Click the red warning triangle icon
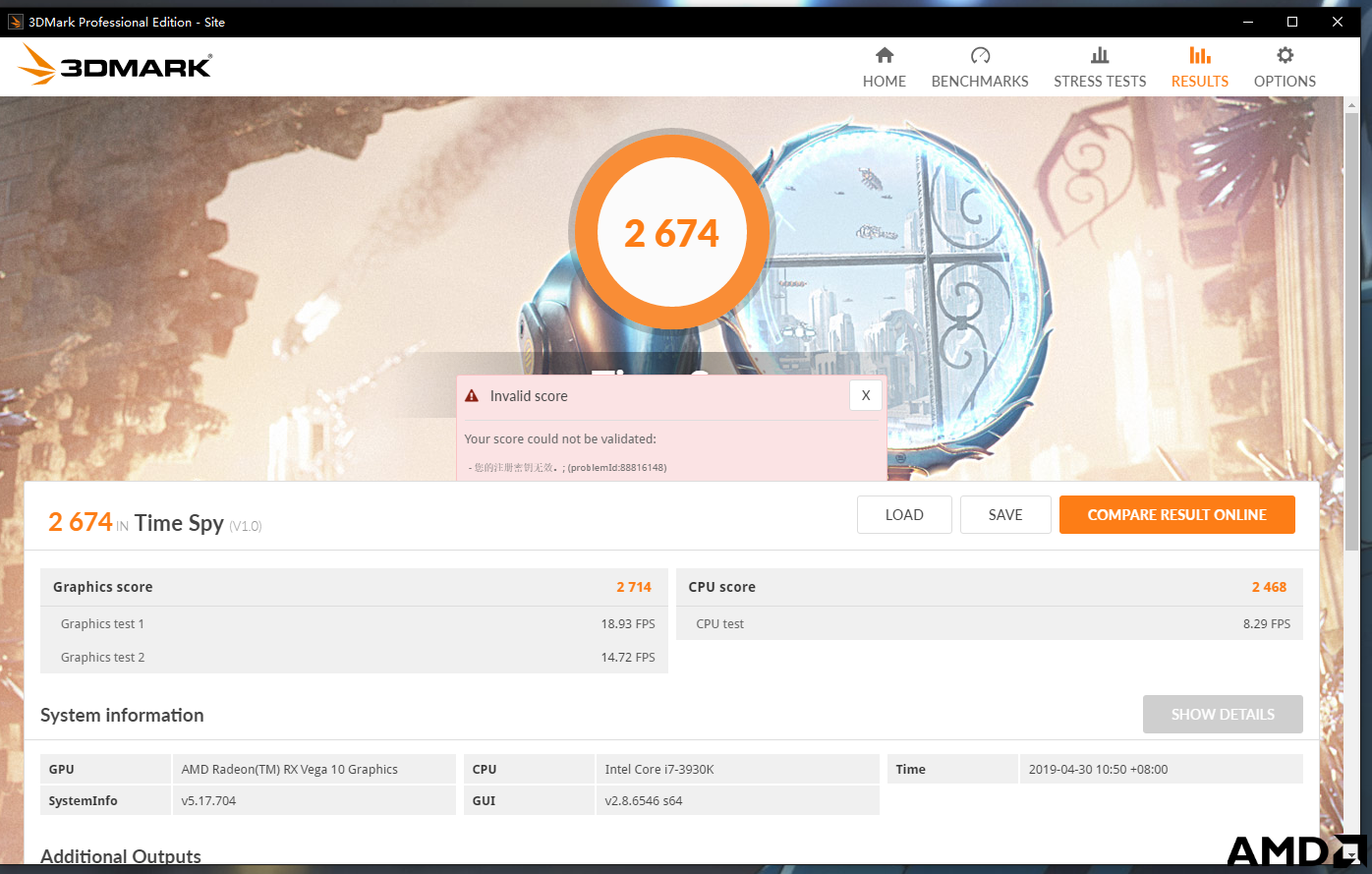The image size is (1372, 874). tap(472, 395)
